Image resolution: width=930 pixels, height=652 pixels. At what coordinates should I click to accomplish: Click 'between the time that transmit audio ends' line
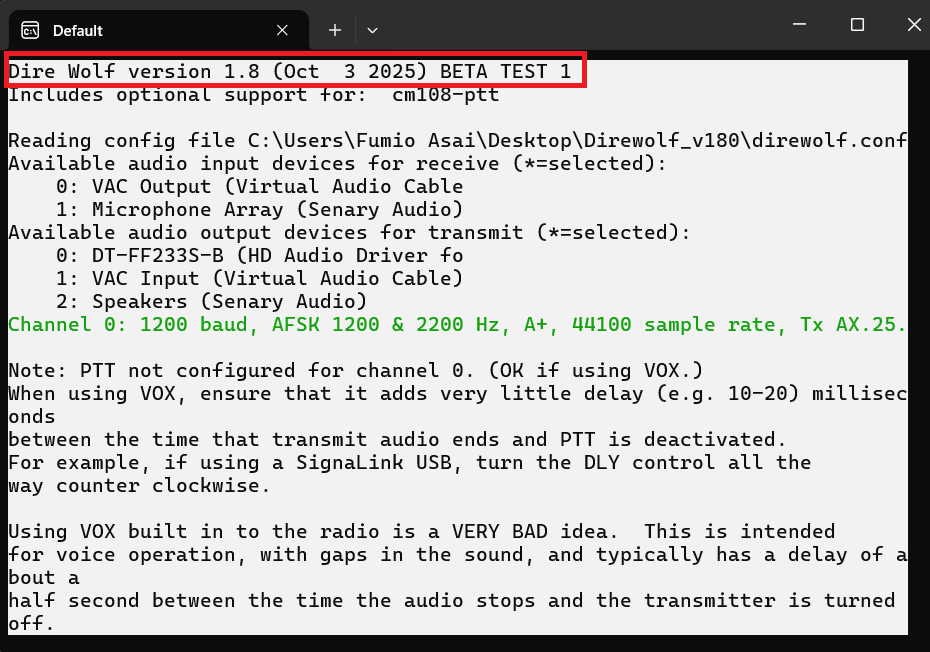point(397,440)
